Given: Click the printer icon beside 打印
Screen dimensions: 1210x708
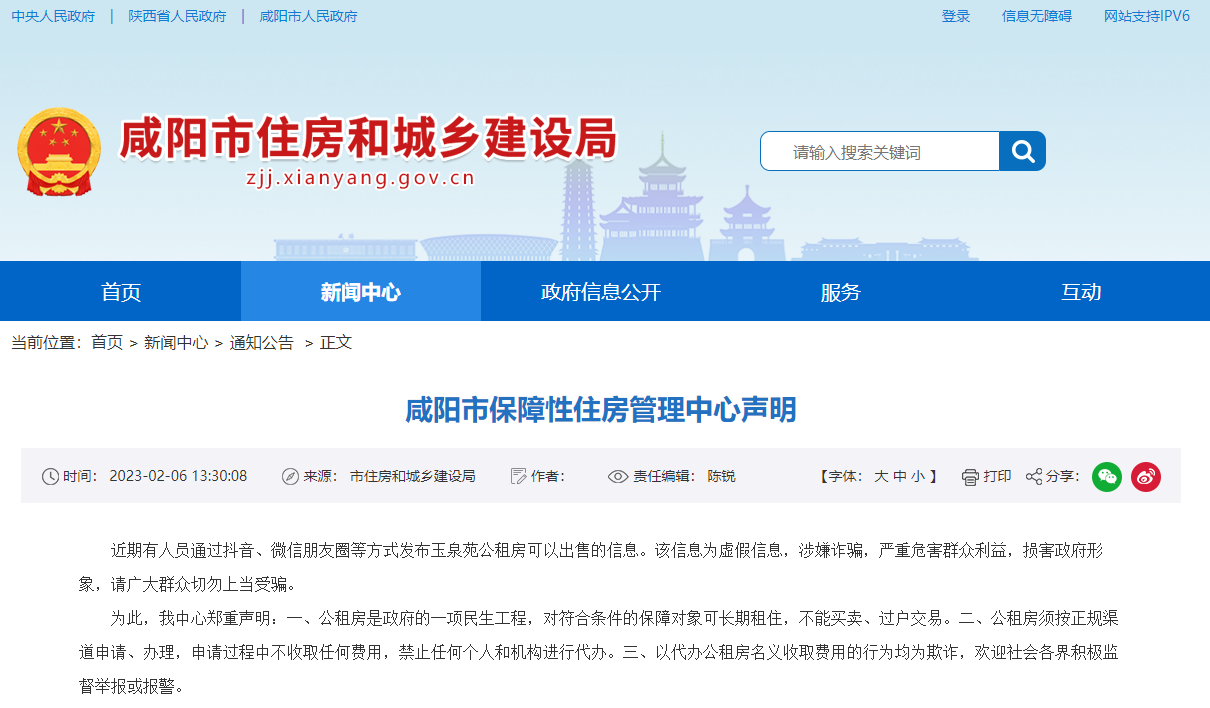Looking at the screenshot, I should [970, 477].
